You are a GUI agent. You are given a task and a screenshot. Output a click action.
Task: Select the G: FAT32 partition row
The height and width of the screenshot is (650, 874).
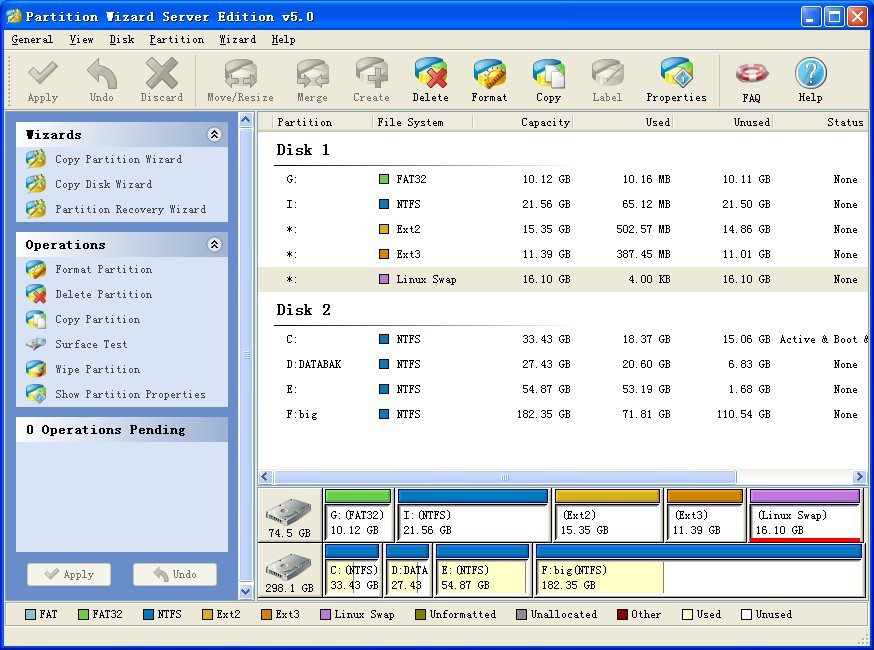point(562,180)
